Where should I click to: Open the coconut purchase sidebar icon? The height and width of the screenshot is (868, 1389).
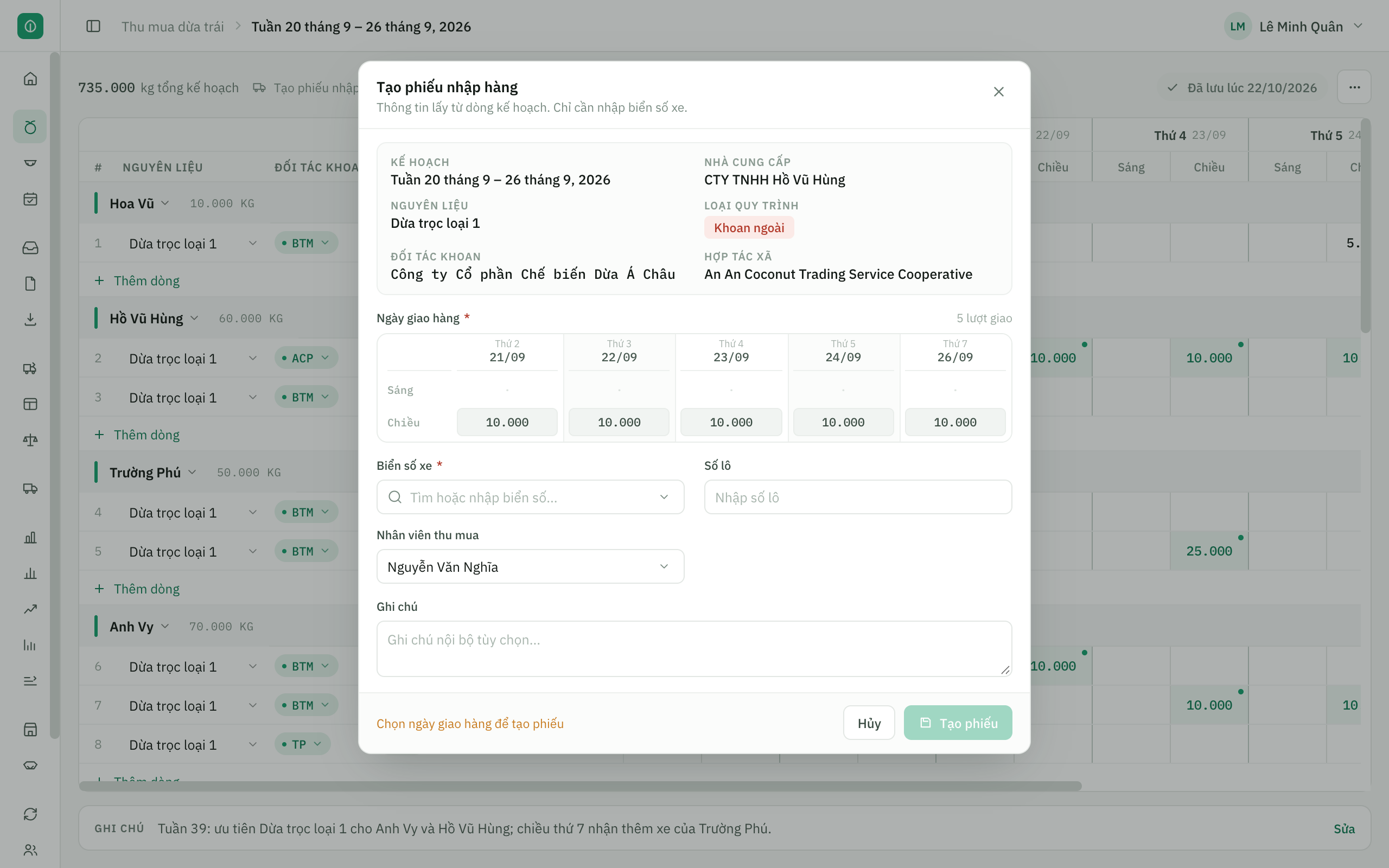point(30,127)
